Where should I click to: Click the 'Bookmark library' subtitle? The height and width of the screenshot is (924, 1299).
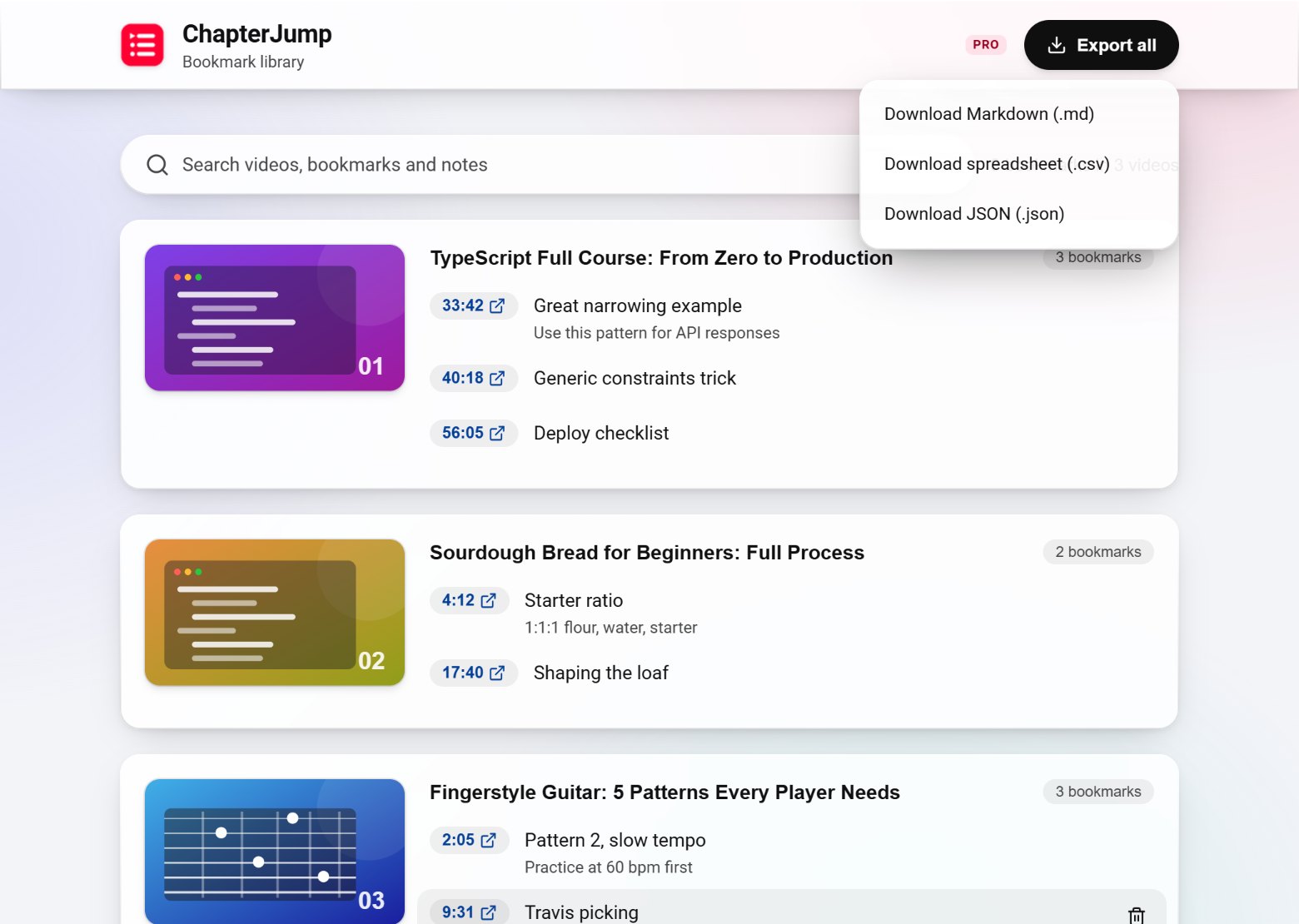(x=243, y=62)
